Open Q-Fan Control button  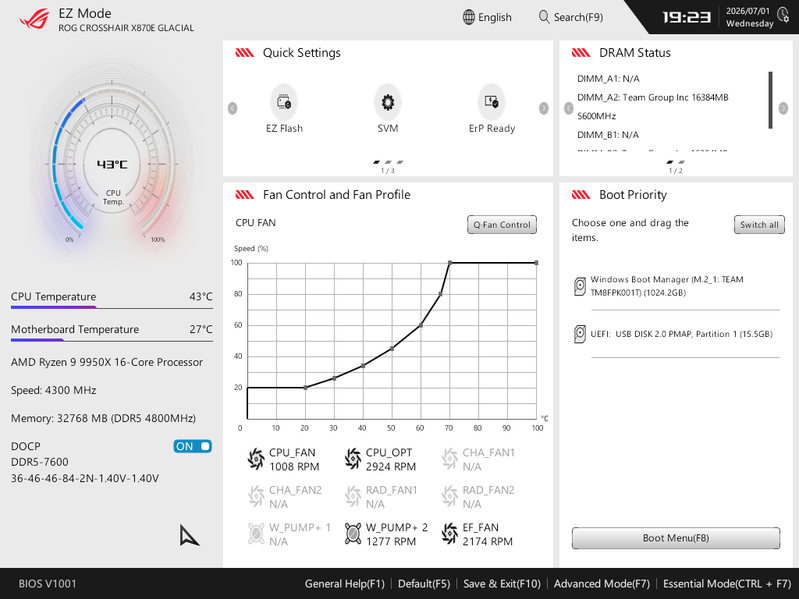point(502,225)
